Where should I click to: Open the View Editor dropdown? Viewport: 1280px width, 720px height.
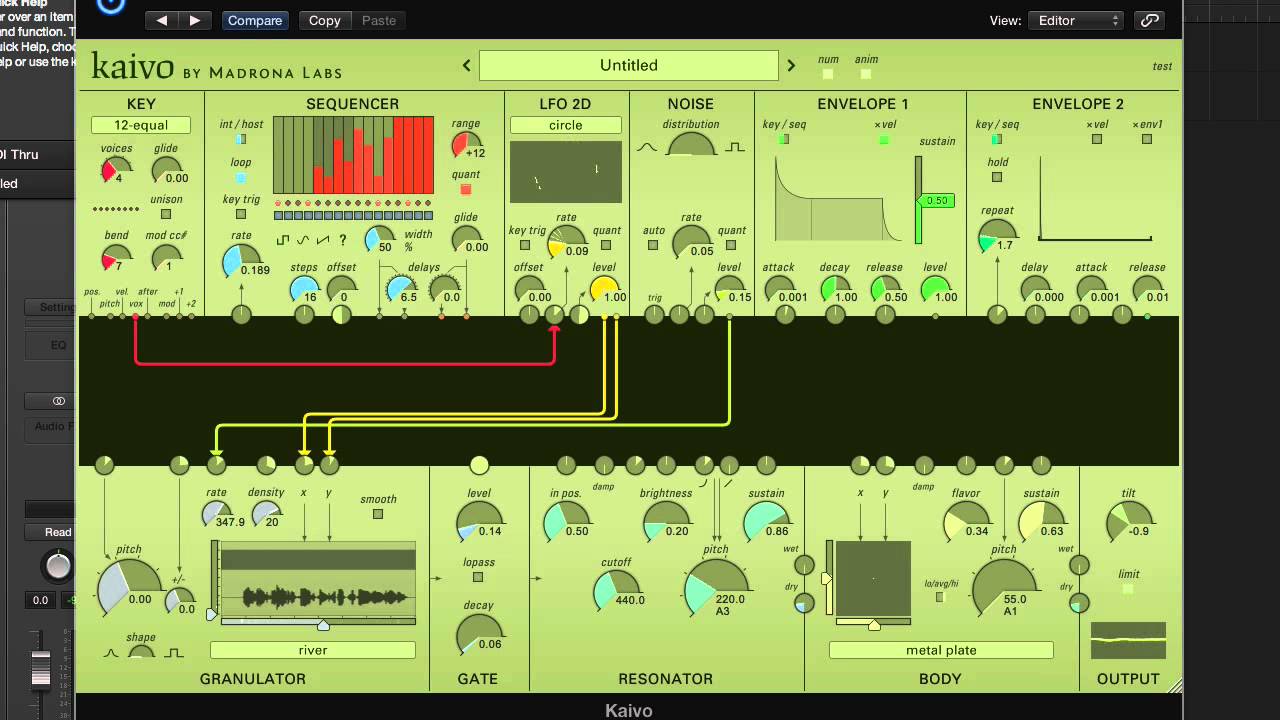pyautogui.click(x=1075, y=20)
